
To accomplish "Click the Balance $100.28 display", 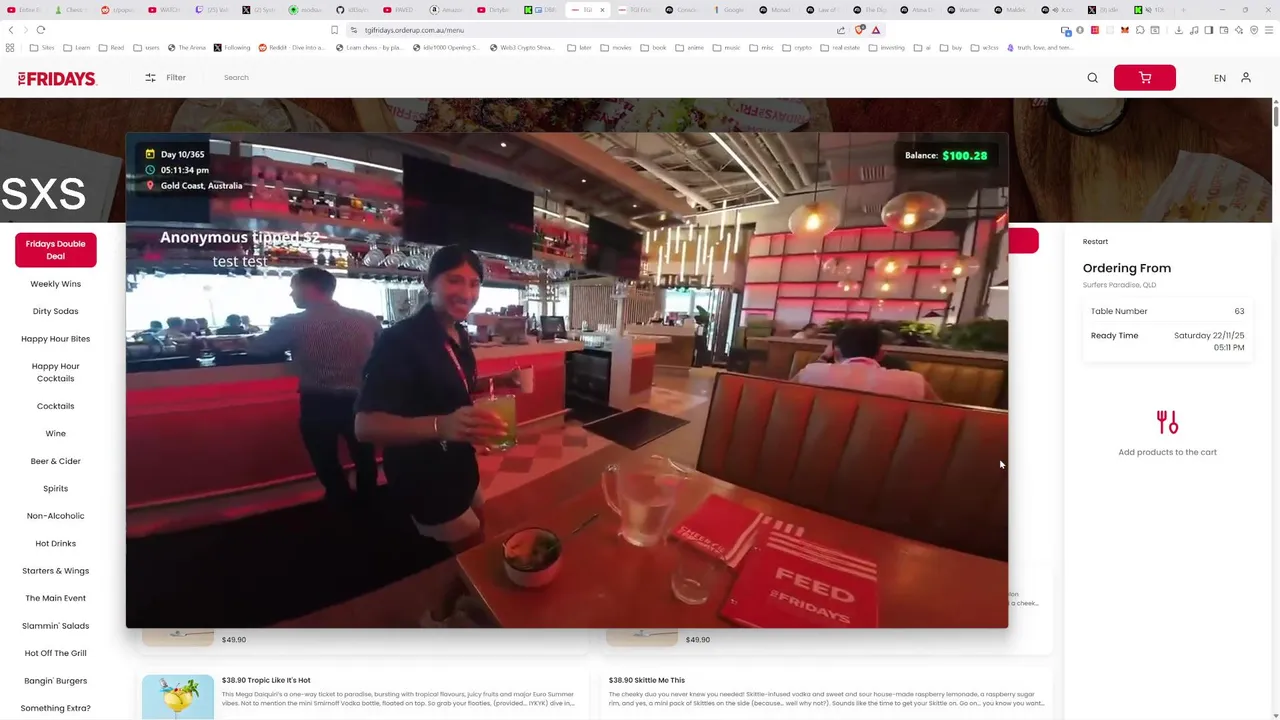I will click(x=946, y=155).
